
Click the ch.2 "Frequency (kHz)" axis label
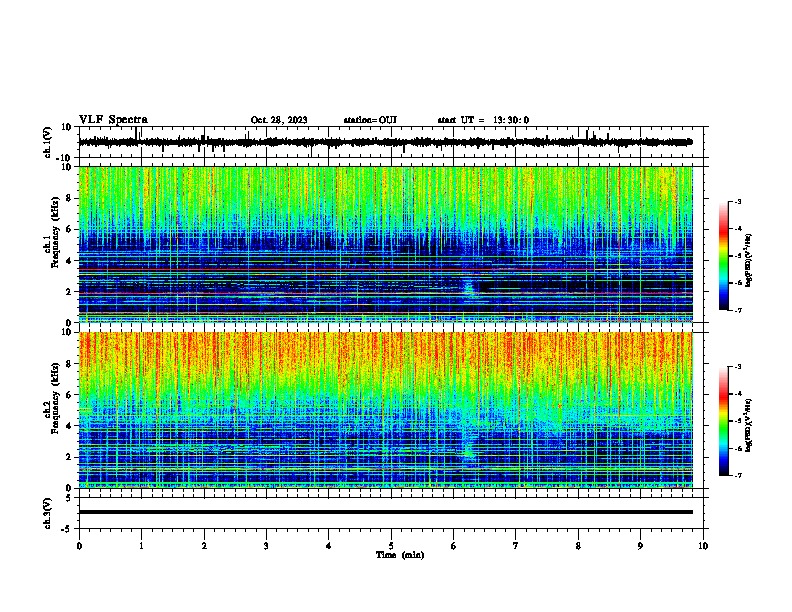pyautogui.click(x=53, y=398)
